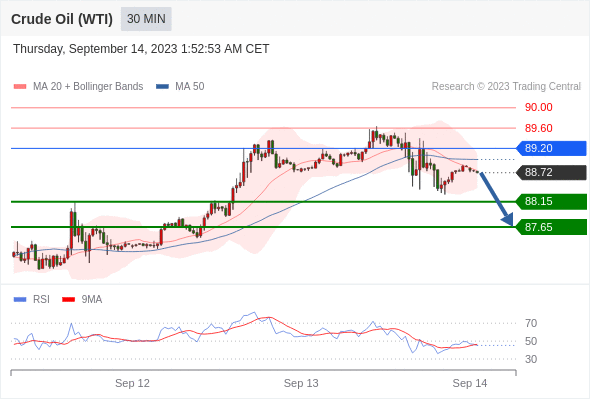
Task: Click the black 88.72 current price tag
Action: 551,172
